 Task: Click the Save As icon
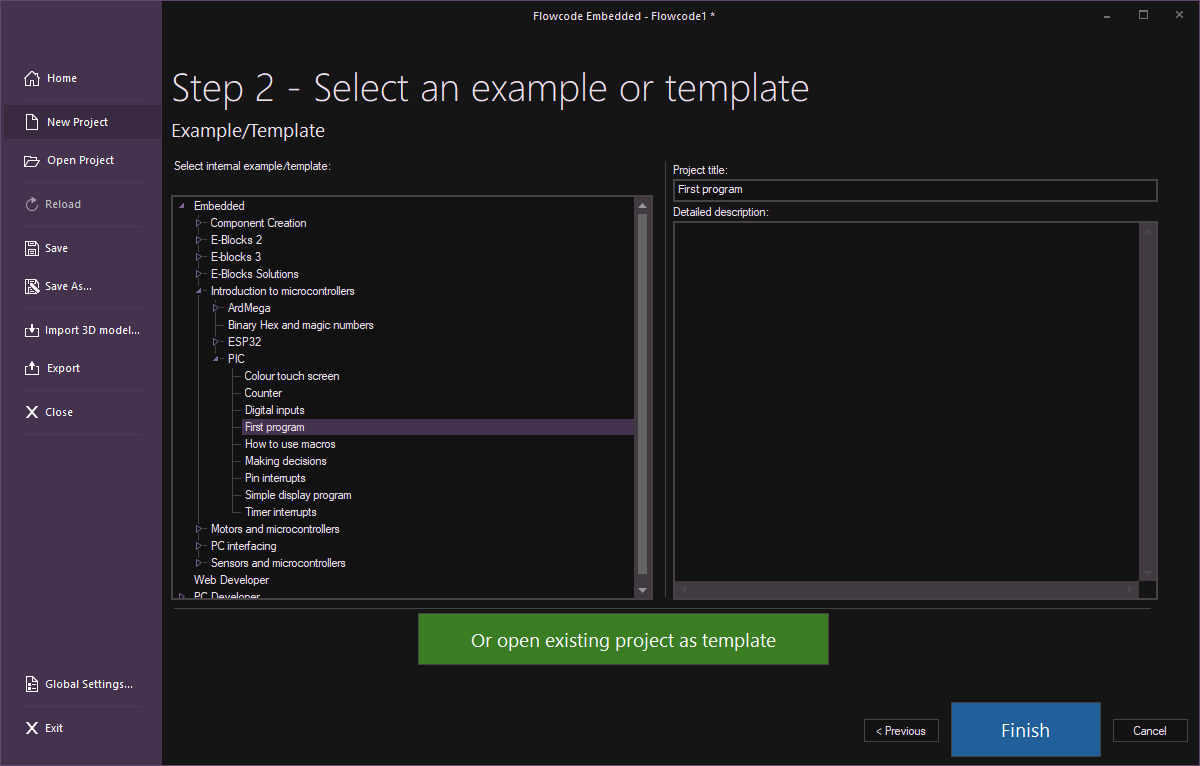[32, 287]
